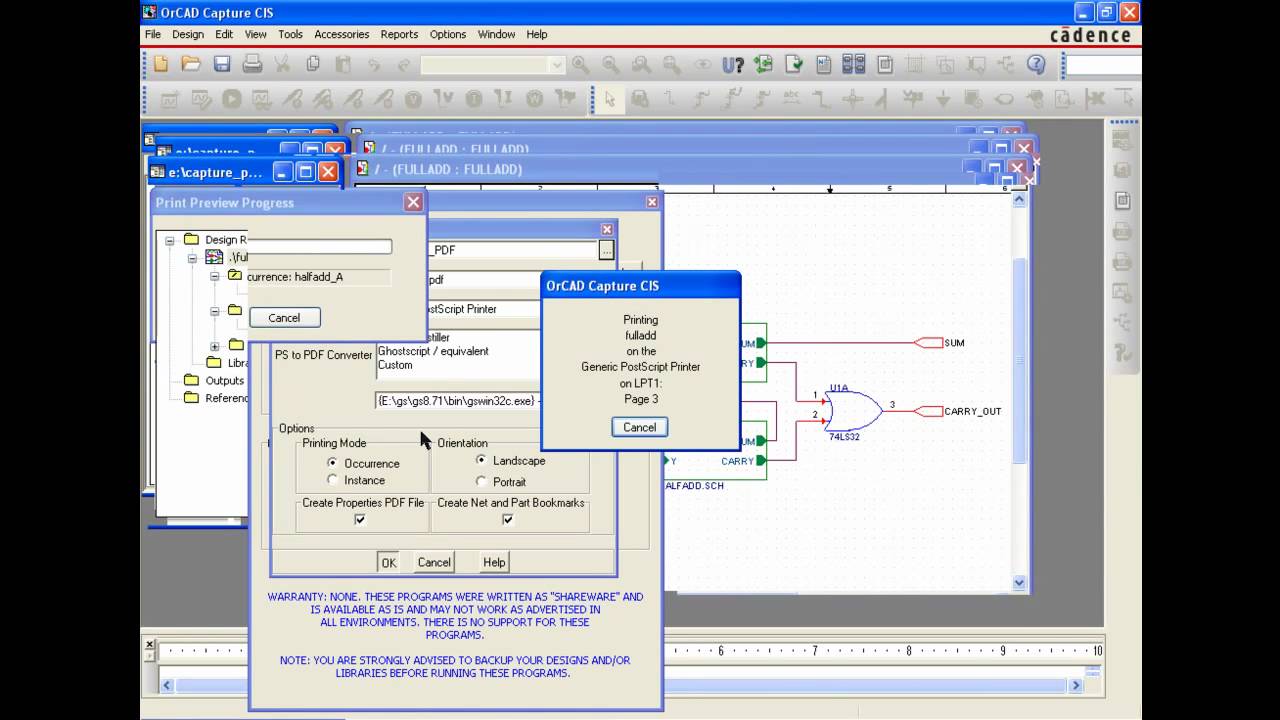The image size is (1280, 720).
Task: Open the Tools menu
Action: [x=290, y=34]
